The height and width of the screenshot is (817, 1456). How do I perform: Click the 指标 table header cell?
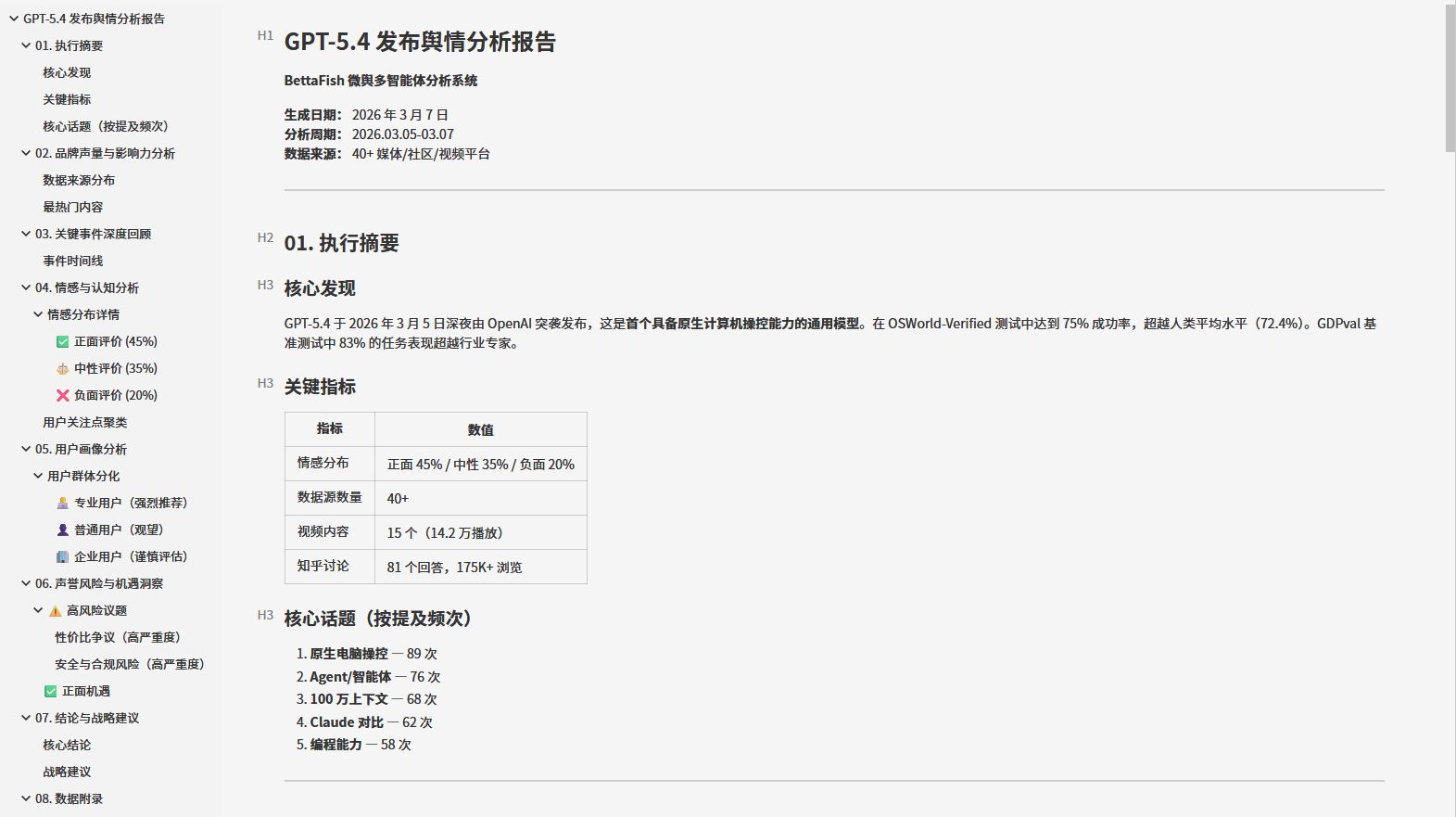coord(330,429)
